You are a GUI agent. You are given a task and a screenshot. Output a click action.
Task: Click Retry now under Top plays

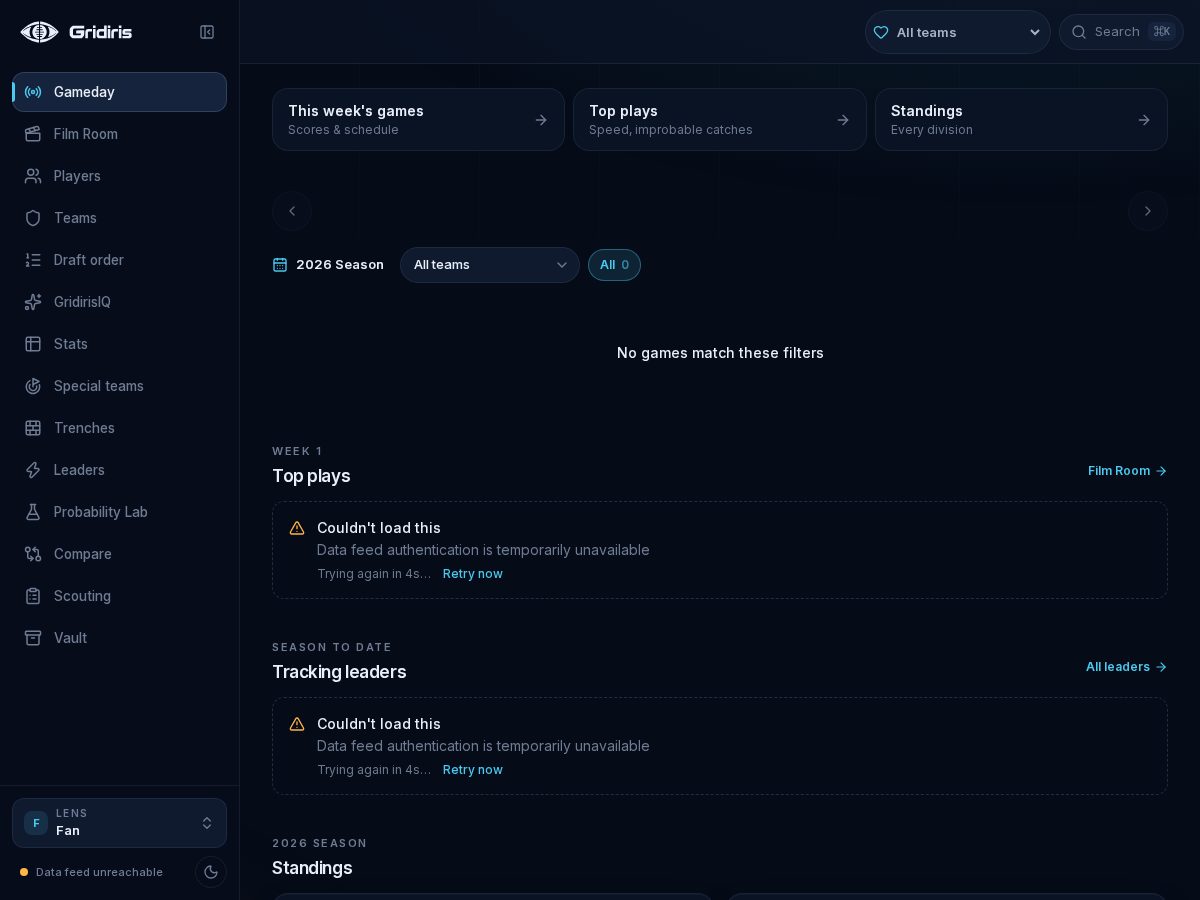coord(473,574)
